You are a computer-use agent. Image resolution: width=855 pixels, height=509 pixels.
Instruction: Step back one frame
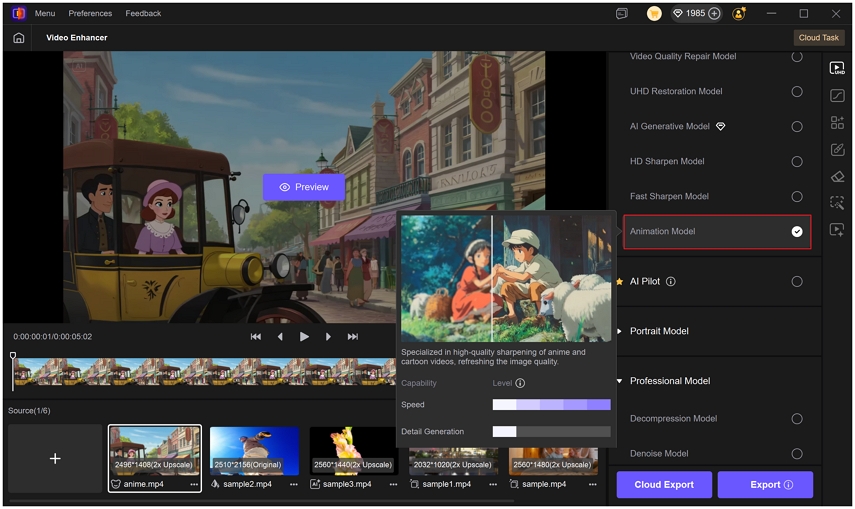[x=280, y=337]
